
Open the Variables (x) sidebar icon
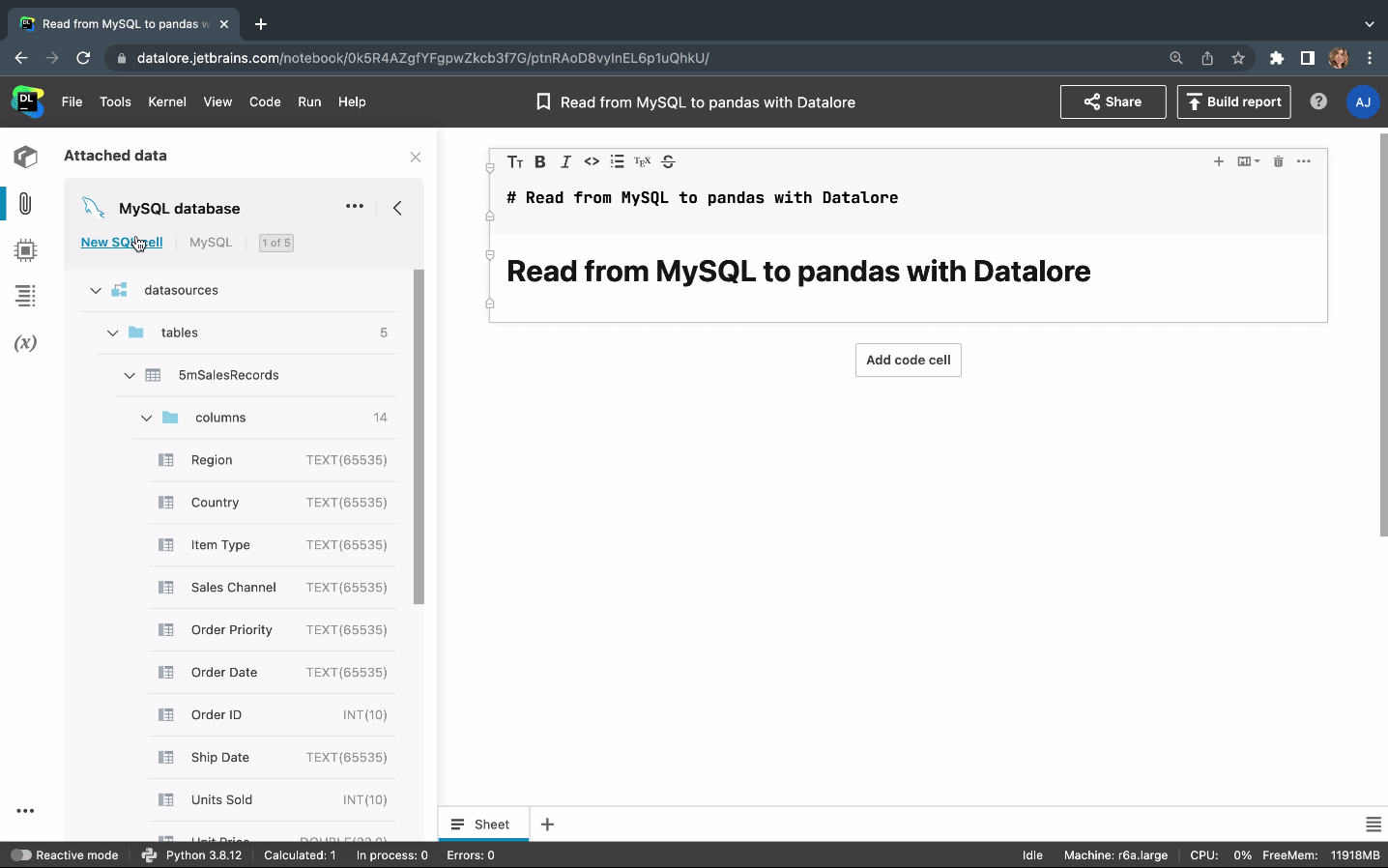25,343
